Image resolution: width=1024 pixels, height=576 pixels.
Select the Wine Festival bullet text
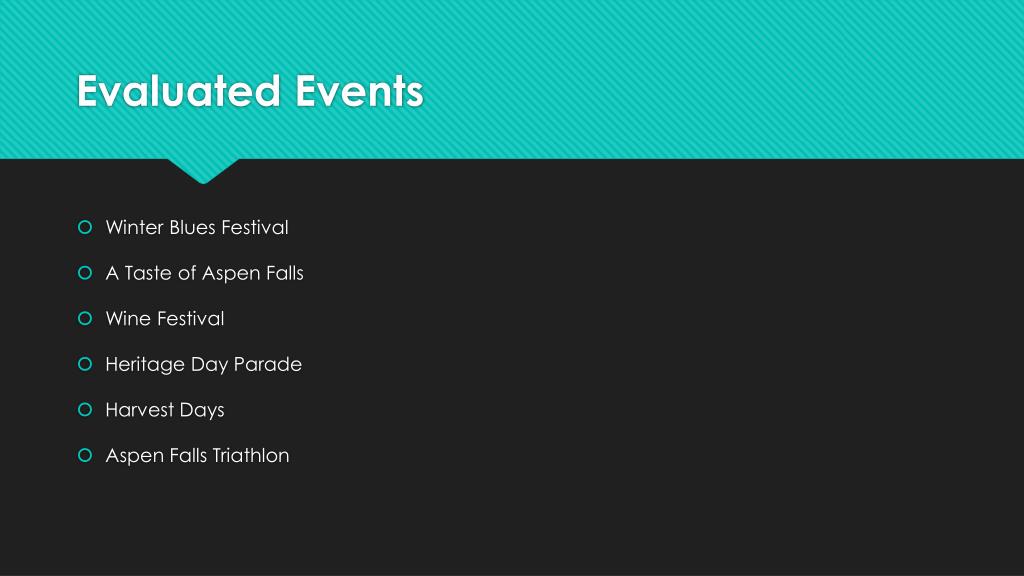click(x=165, y=319)
